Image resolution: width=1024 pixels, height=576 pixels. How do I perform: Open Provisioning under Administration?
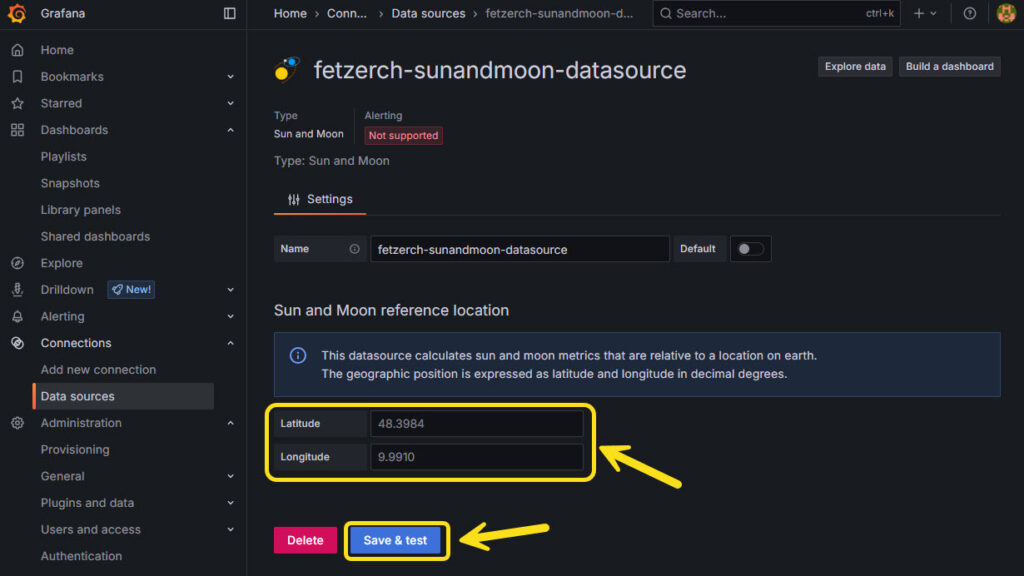click(75, 450)
